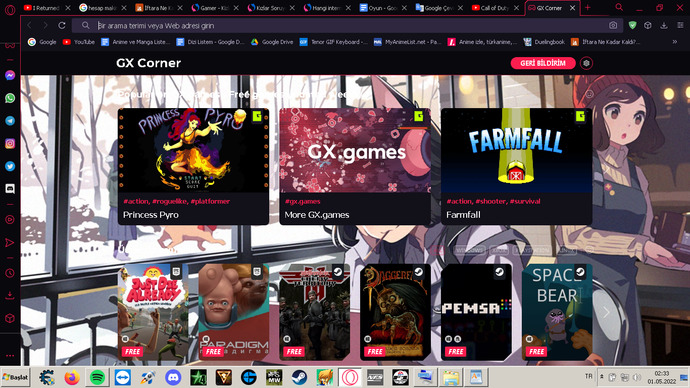Image resolution: width=690 pixels, height=388 pixels.
Task: Open the ad blocker shield icon
Action: [632, 26]
